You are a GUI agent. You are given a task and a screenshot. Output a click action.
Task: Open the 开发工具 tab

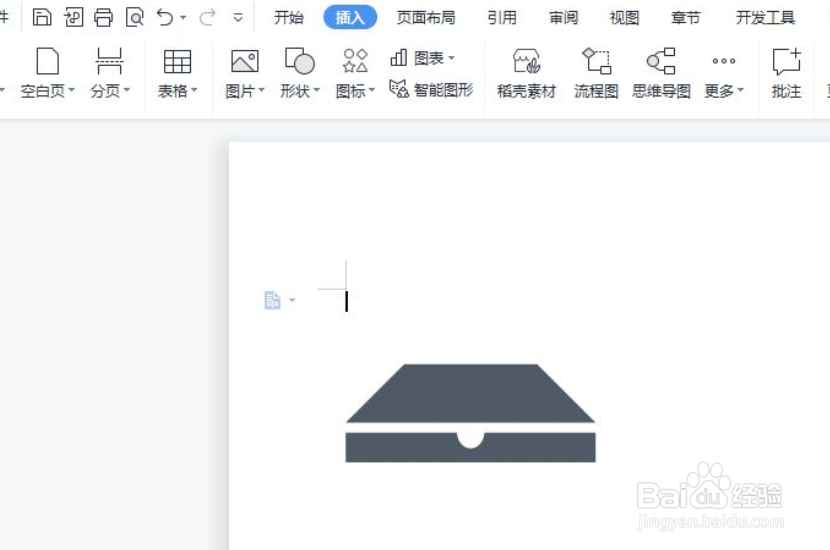click(x=765, y=17)
